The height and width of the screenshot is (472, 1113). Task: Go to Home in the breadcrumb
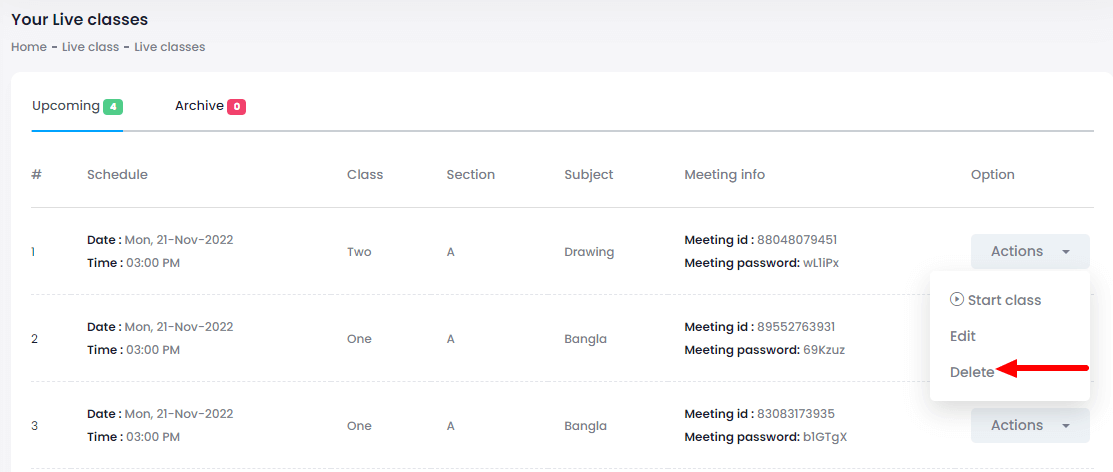pyautogui.click(x=29, y=47)
